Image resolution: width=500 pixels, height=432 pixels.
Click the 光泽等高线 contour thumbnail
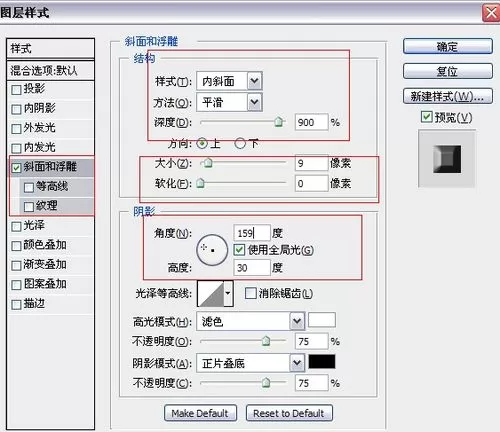click(x=211, y=294)
